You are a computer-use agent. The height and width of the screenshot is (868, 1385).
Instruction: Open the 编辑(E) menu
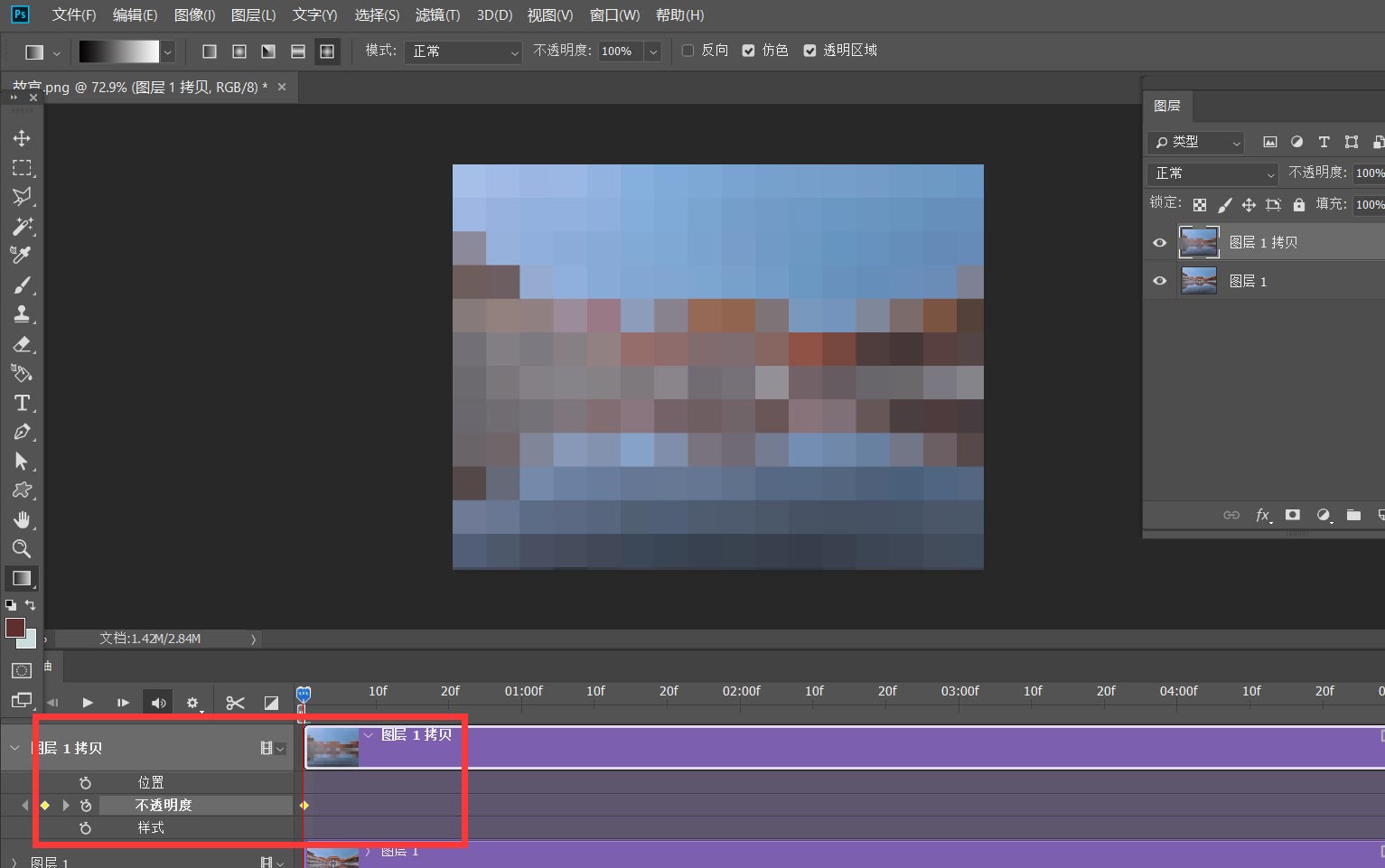(135, 14)
